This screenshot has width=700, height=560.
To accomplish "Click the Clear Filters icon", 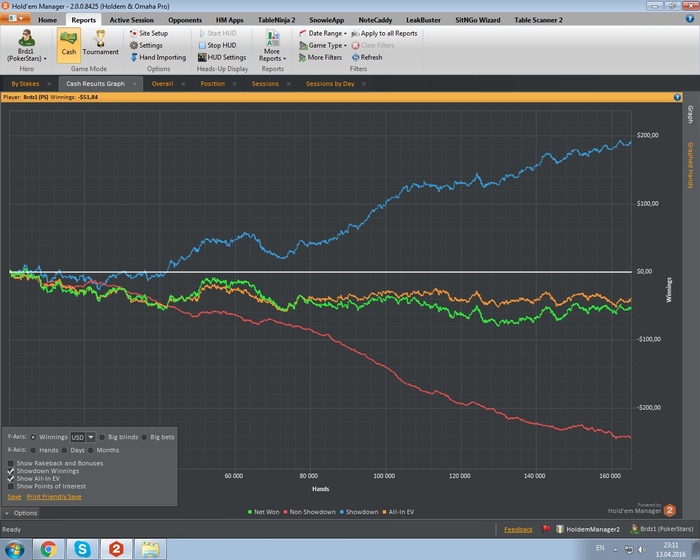I will [x=355, y=45].
